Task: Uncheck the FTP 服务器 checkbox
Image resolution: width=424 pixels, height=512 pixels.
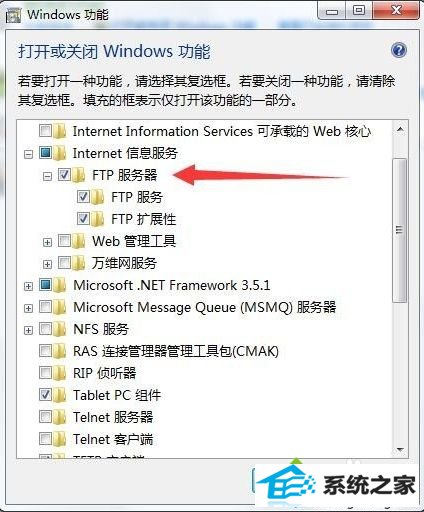Action: pyautogui.click(x=64, y=174)
